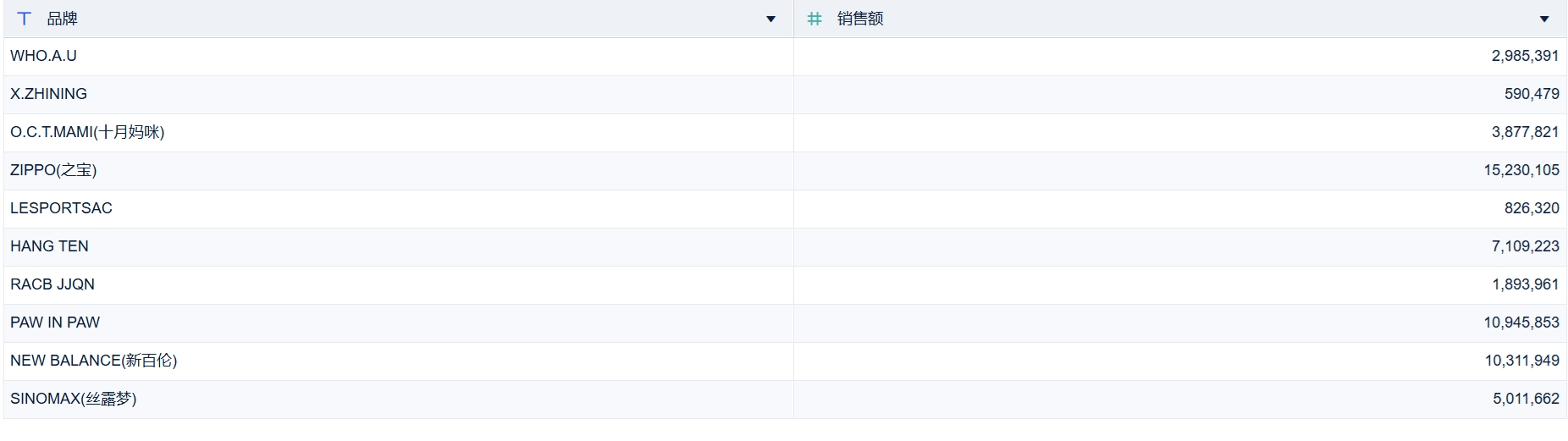The width and height of the screenshot is (1568, 441).
Task: Select the LESPORTSAC brand cell
Action: (x=399, y=209)
